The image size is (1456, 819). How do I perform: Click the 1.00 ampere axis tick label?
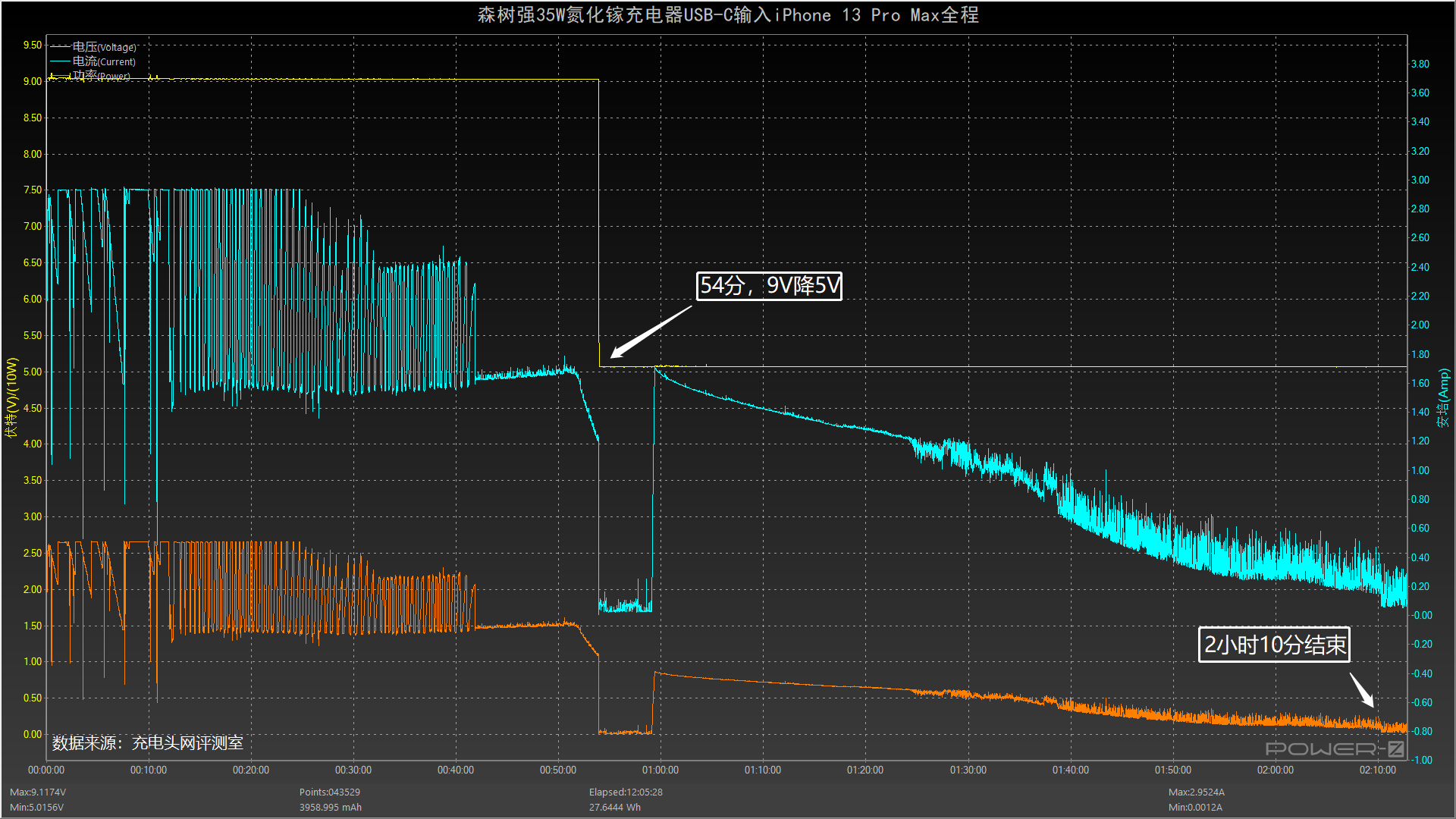click(x=1420, y=470)
